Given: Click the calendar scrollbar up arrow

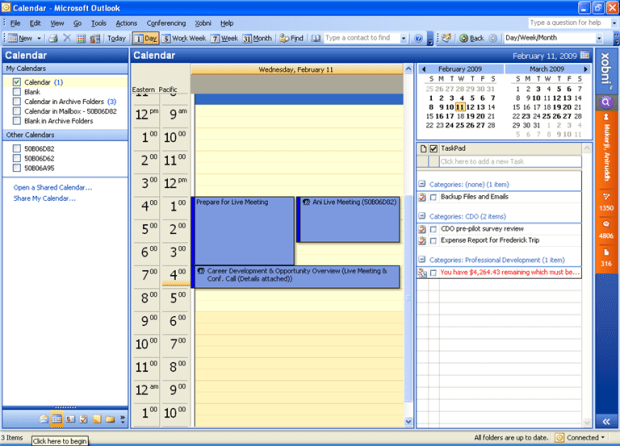Looking at the screenshot, I should 408,69.
